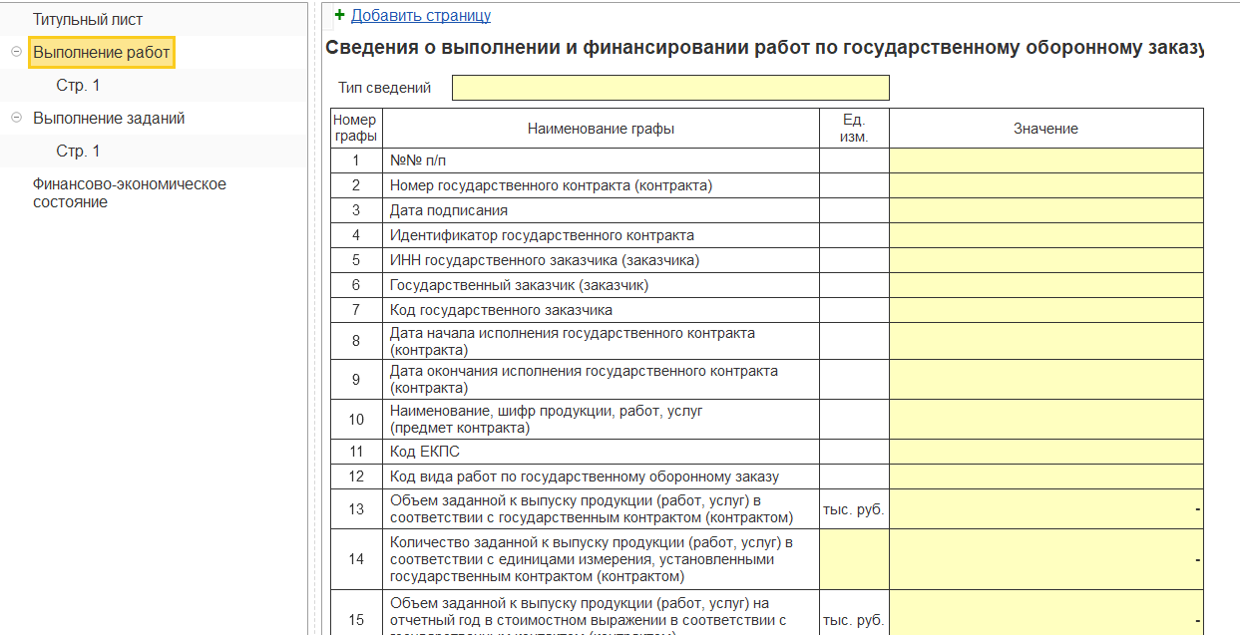Click the 'тыс. руб.' unit in row 15
1240x635 pixels.
pyautogui.click(x=854, y=620)
